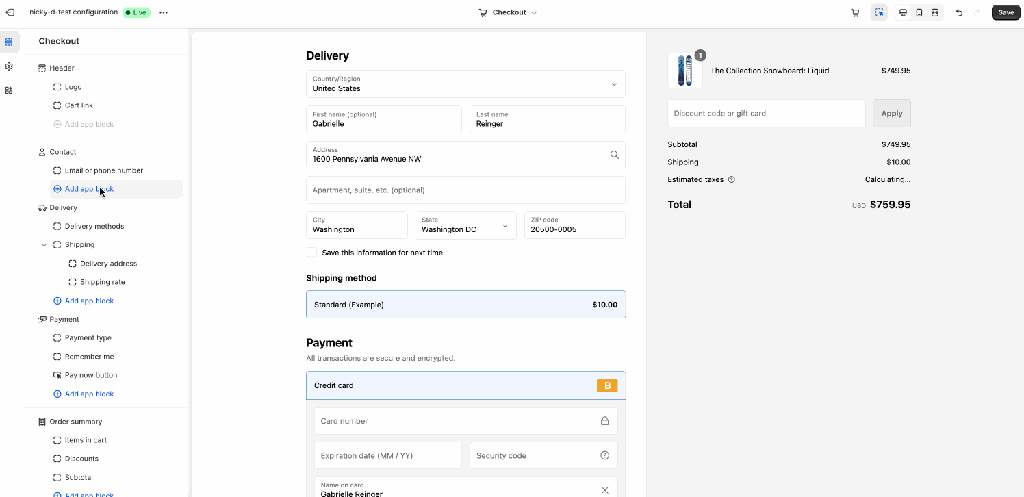Toggle the inspector selection tool icon
This screenshot has width=1024, height=497.
click(879, 13)
